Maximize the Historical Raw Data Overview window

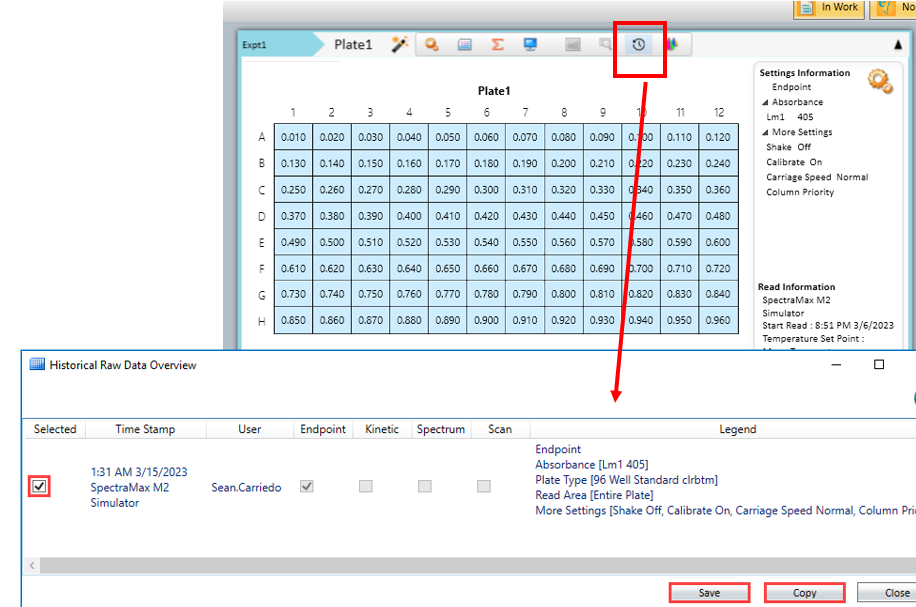click(x=879, y=365)
